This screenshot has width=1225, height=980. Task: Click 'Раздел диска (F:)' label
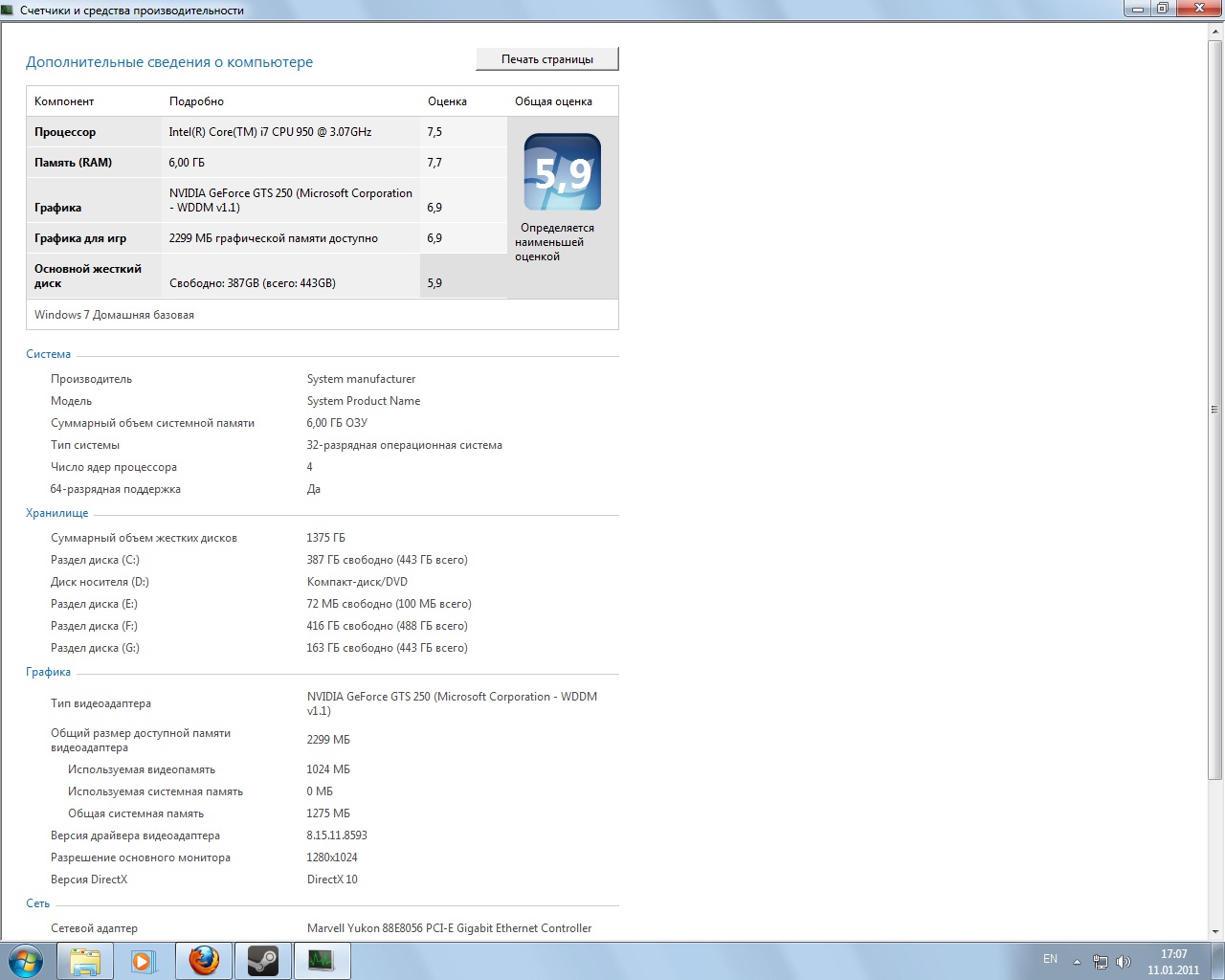[94, 626]
